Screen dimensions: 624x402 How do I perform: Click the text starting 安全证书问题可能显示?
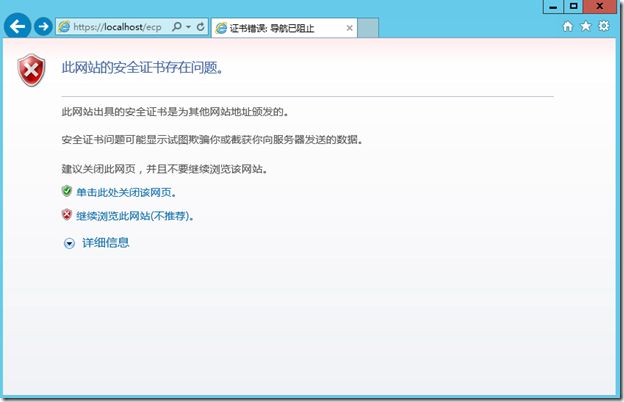[213, 140]
